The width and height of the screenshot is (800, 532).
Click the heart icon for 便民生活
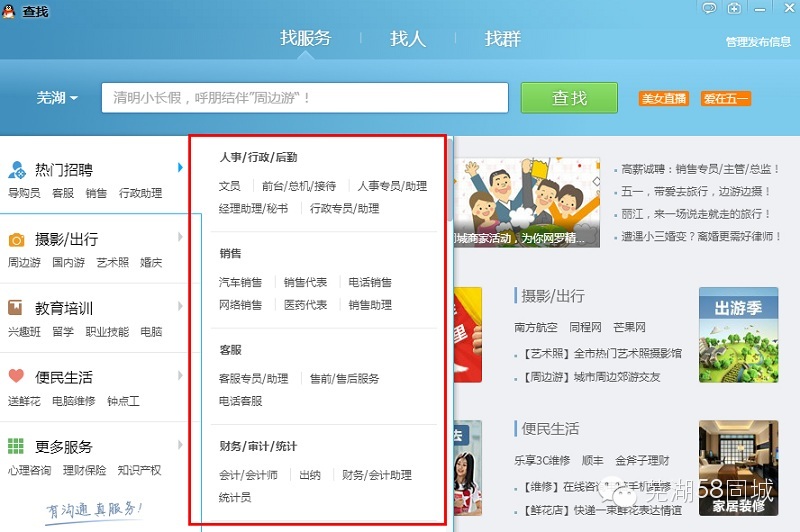tap(16, 377)
